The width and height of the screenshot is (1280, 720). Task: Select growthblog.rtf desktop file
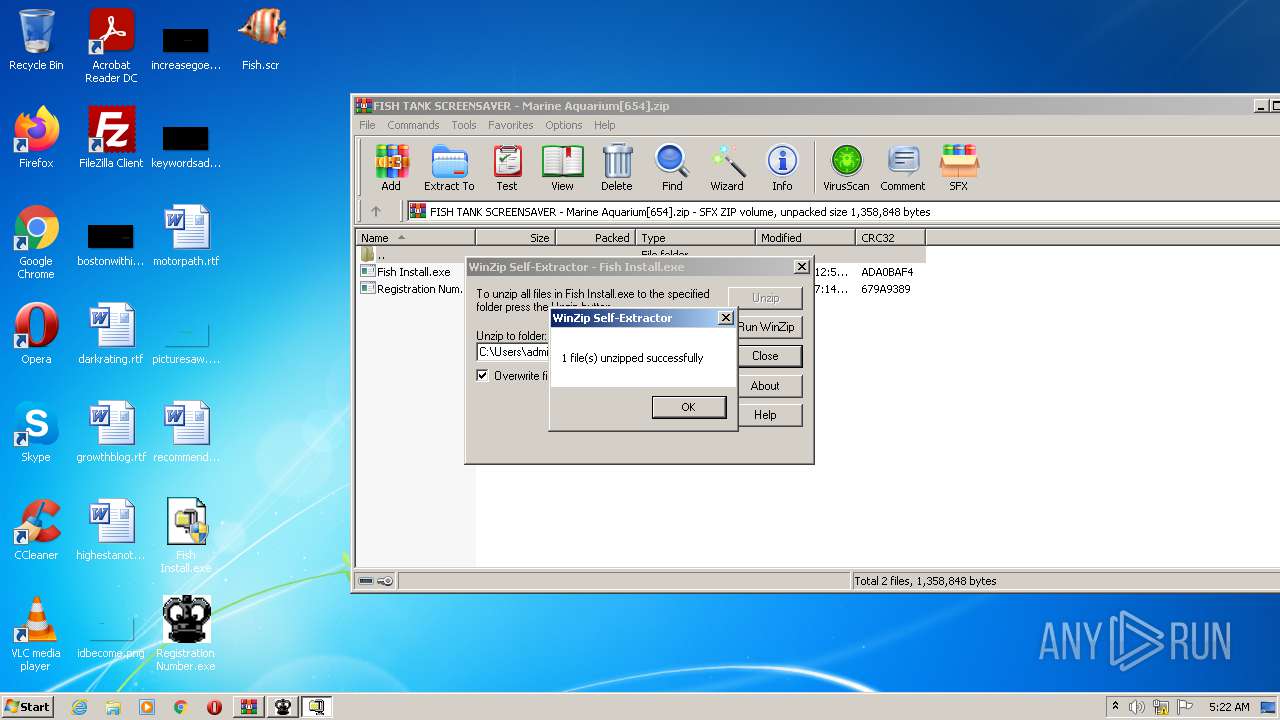(x=111, y=432)
